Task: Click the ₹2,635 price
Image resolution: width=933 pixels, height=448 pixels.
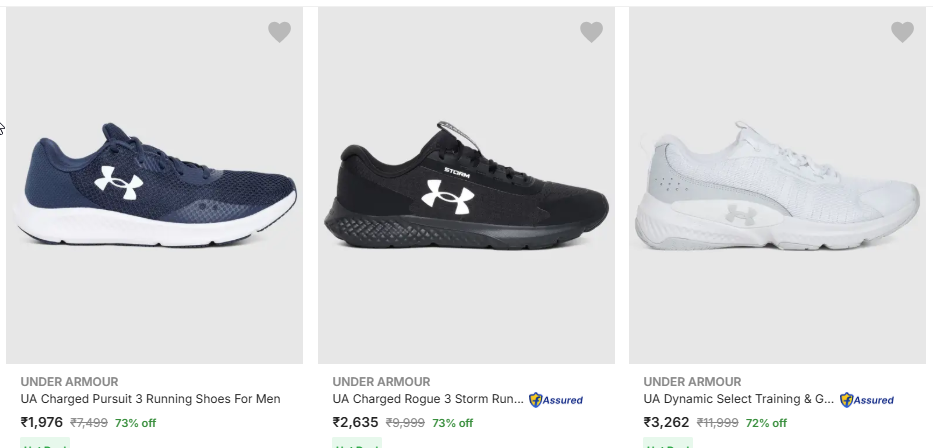Action: click(355, 422)
